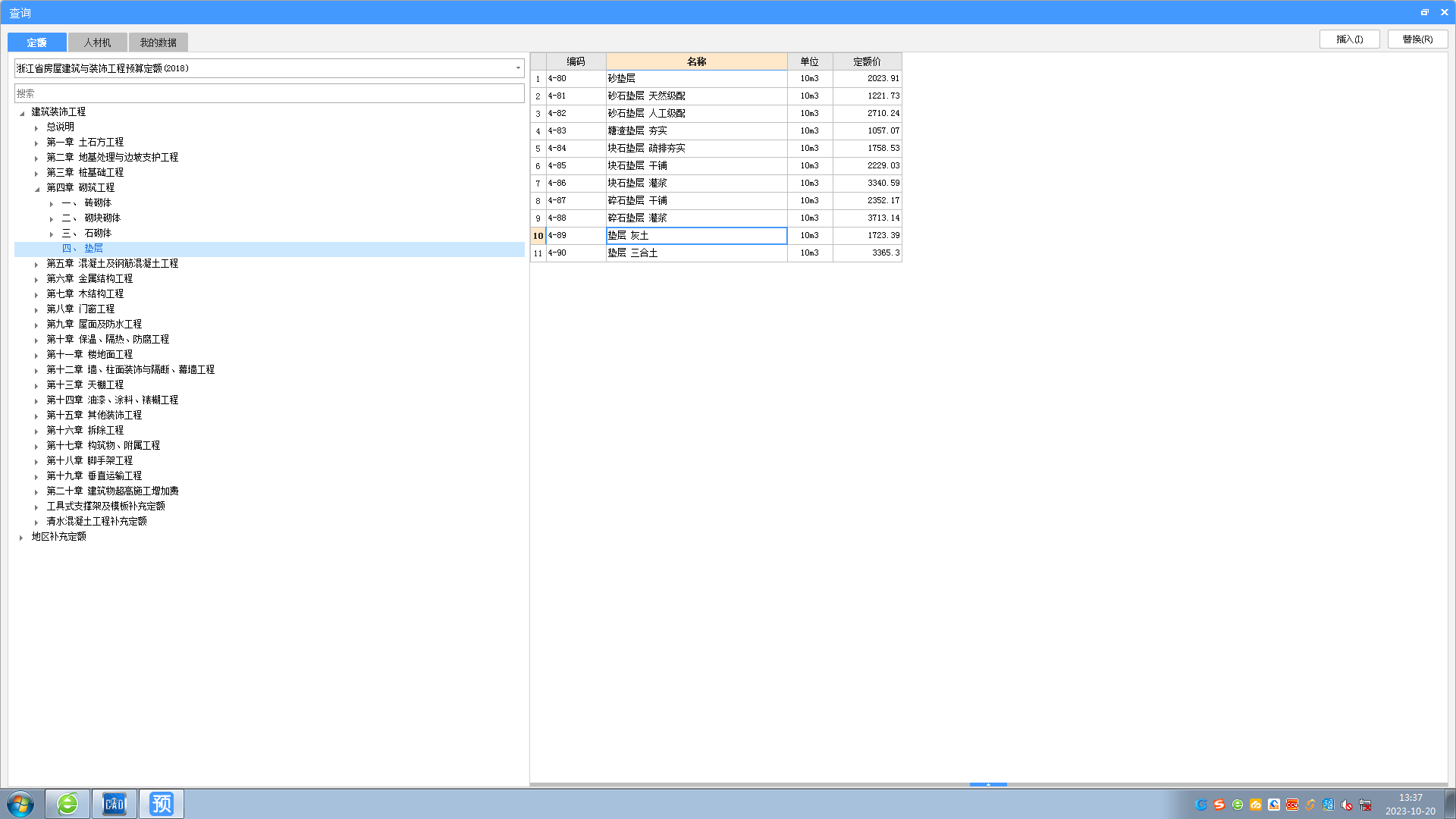Viewport: 1456px width, 819px height.
Task: Click the 编码 column header
Action: point(576,61)
